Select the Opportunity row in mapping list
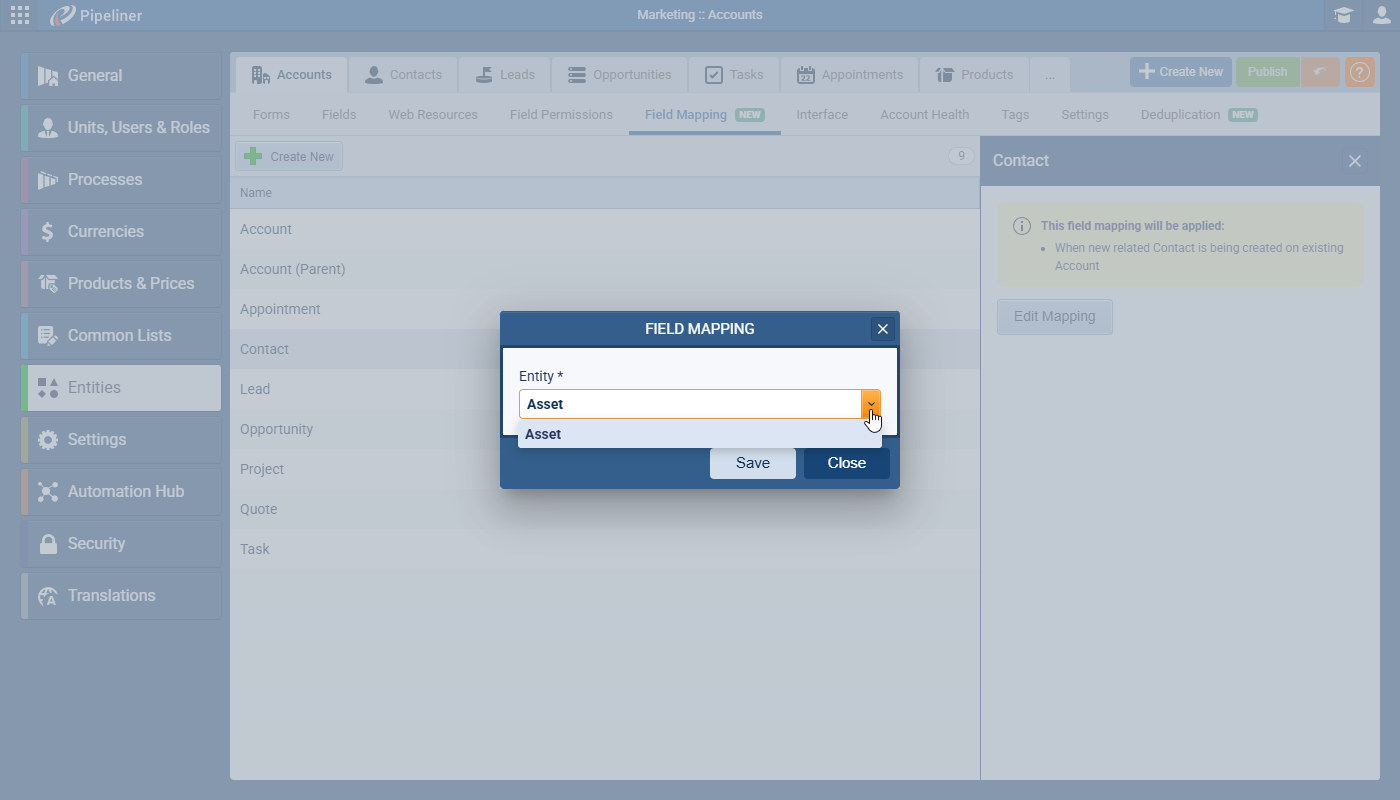 click(277, 429)
